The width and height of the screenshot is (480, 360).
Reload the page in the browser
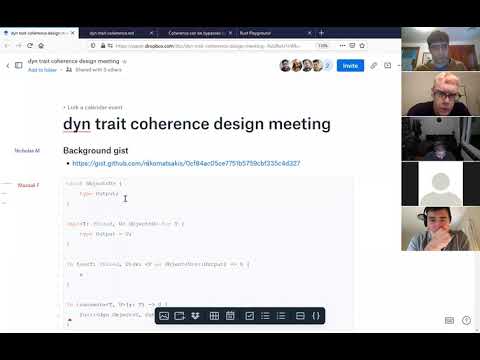[x=30, y=46]
